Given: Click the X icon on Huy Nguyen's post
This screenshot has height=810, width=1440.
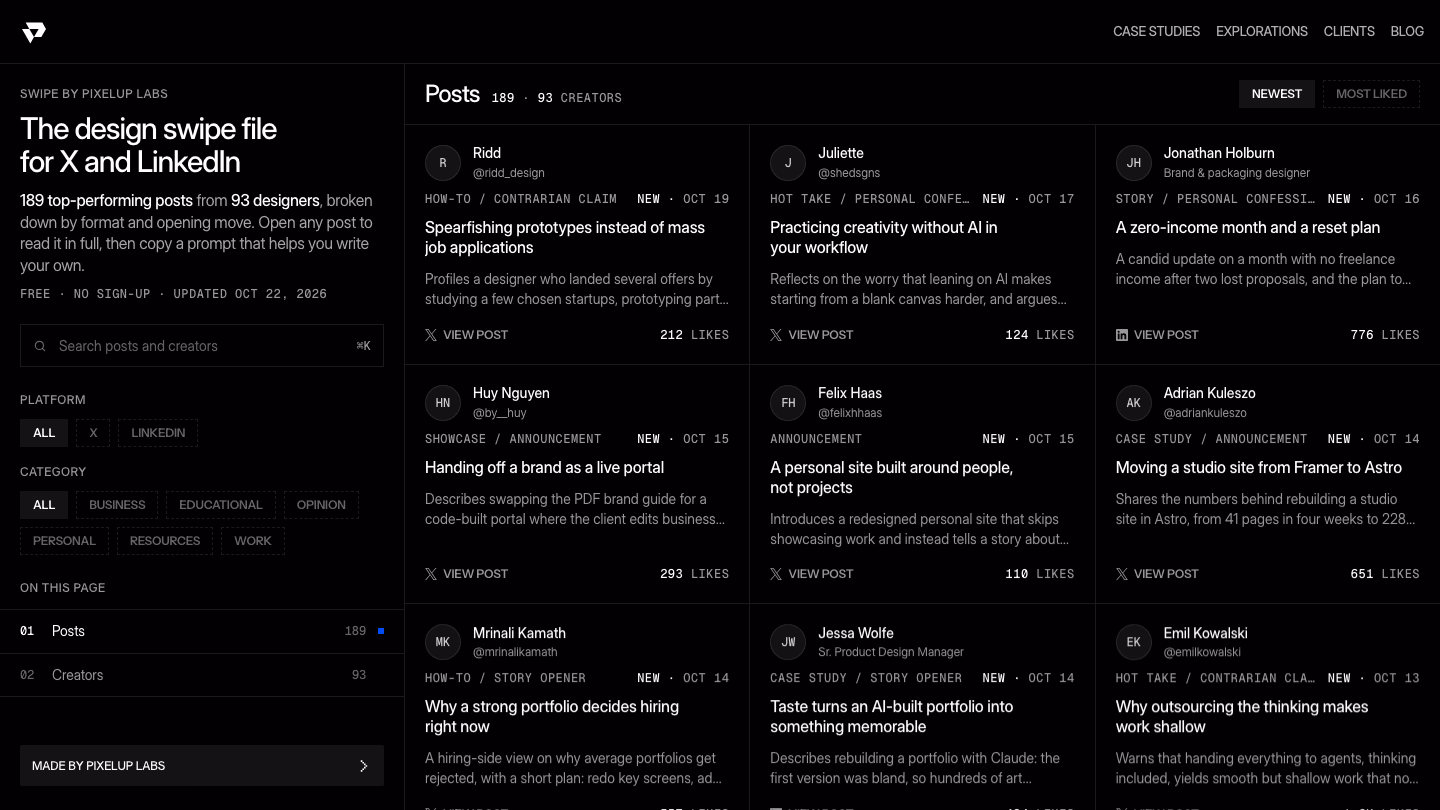Looking at the screenshot, I should click(431, 574).
